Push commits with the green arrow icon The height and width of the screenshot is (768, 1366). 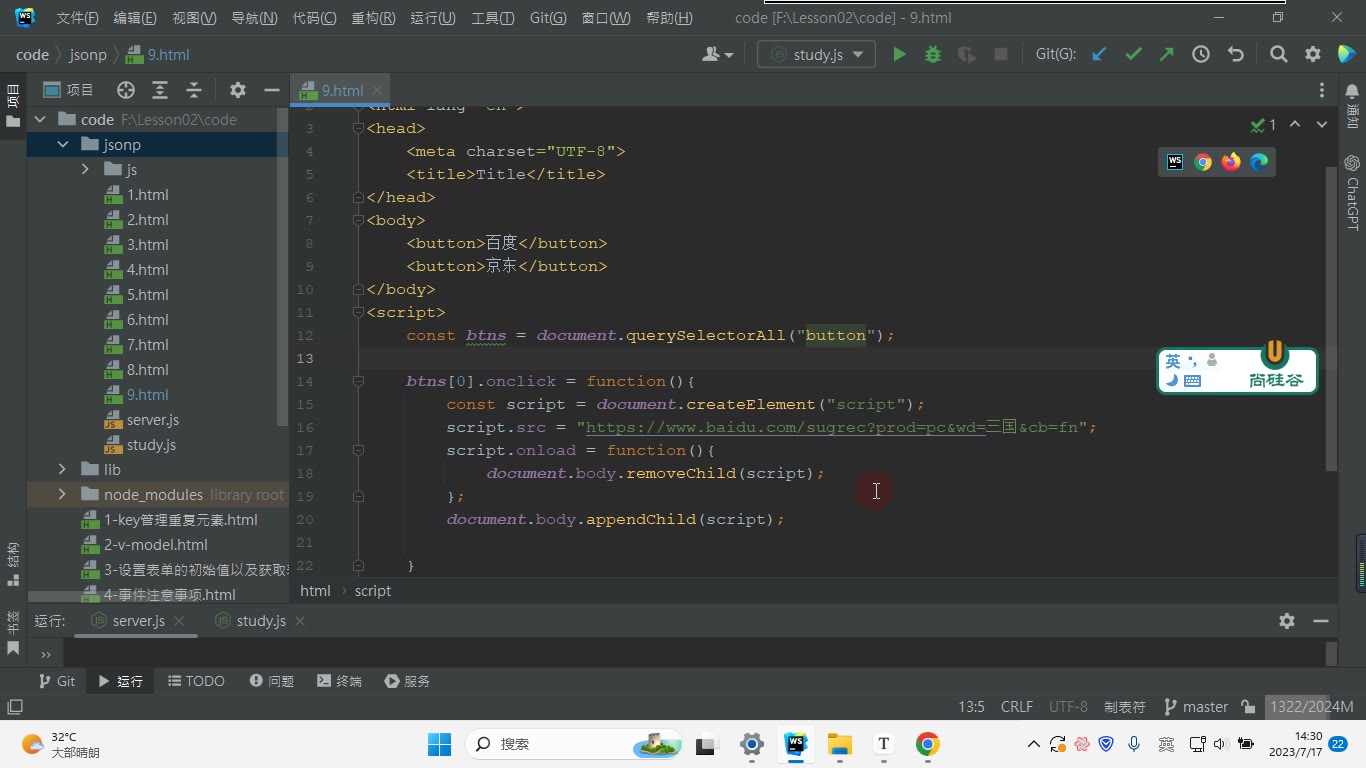[1167, 55]
